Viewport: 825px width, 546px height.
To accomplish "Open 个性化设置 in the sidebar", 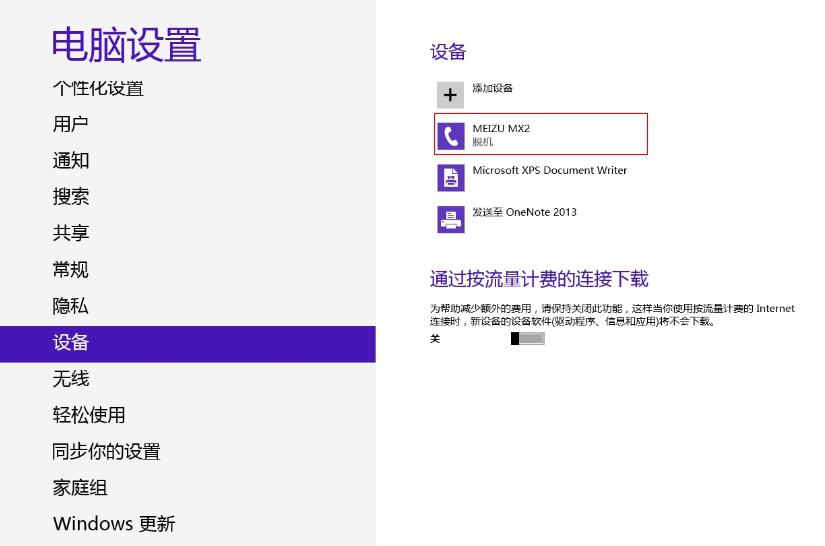I will [98, 88].
